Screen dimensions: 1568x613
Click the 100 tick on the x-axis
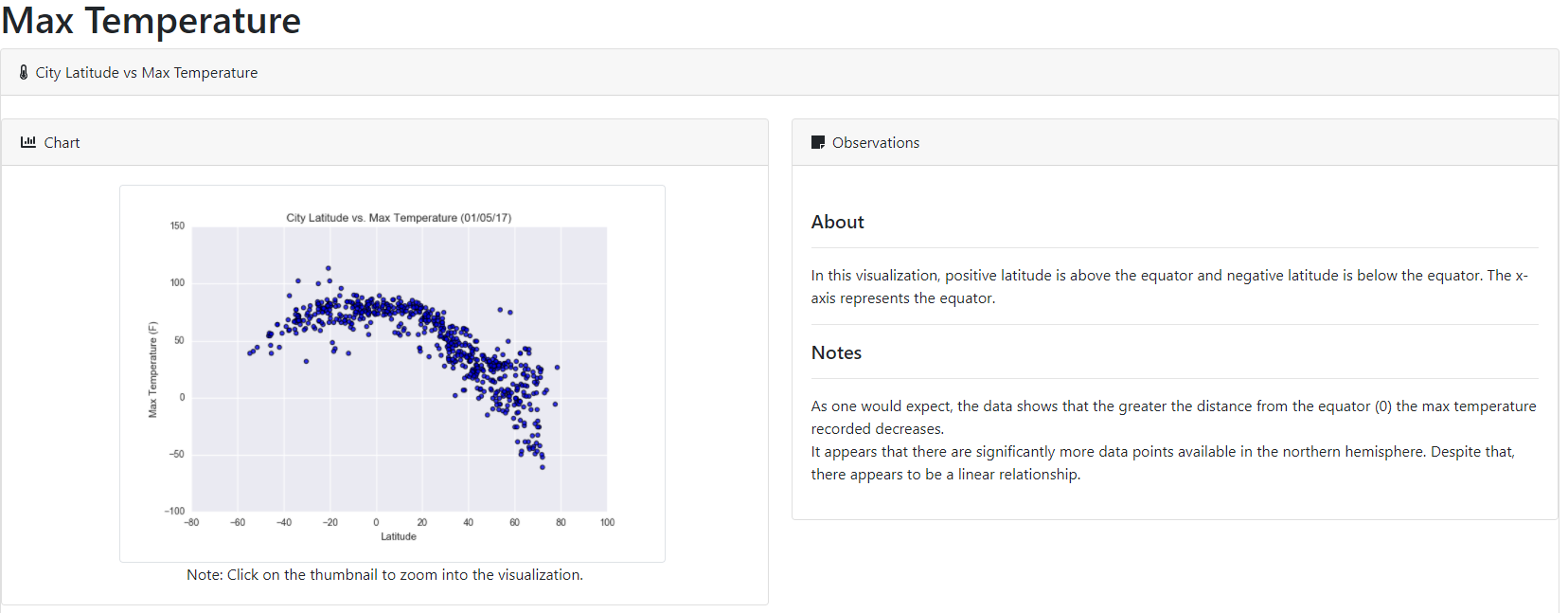[x=607, y=522]
